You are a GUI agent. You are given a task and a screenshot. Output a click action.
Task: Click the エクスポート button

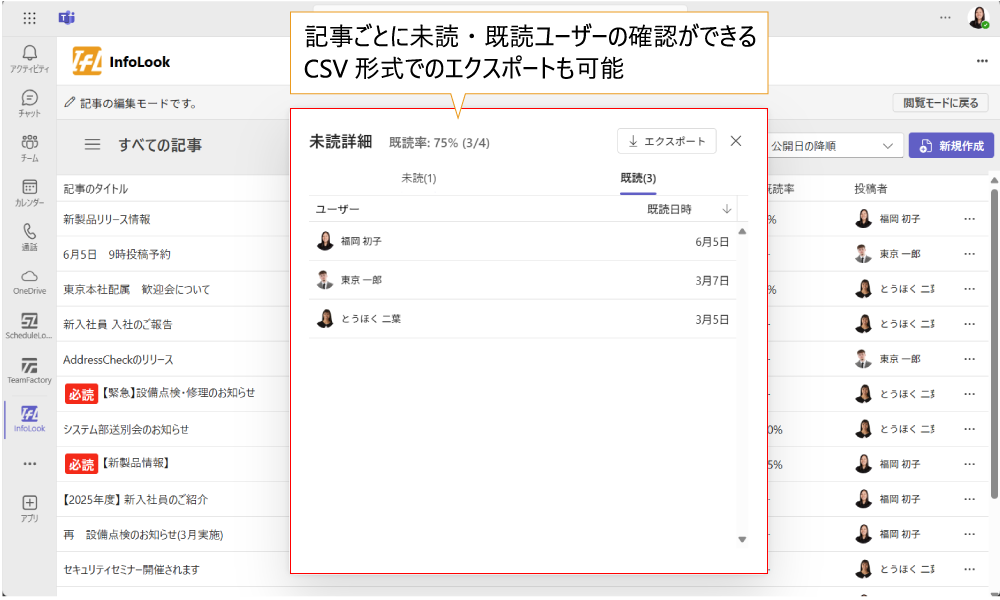click(x=666, y=141)
